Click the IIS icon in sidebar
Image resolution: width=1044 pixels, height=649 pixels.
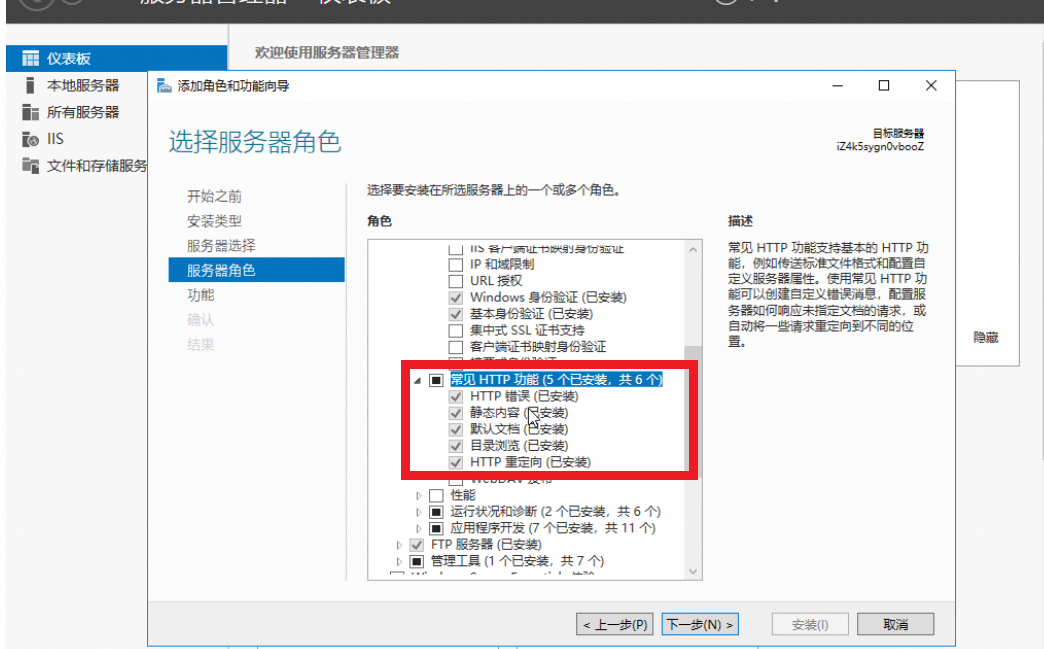click(30, 139)
